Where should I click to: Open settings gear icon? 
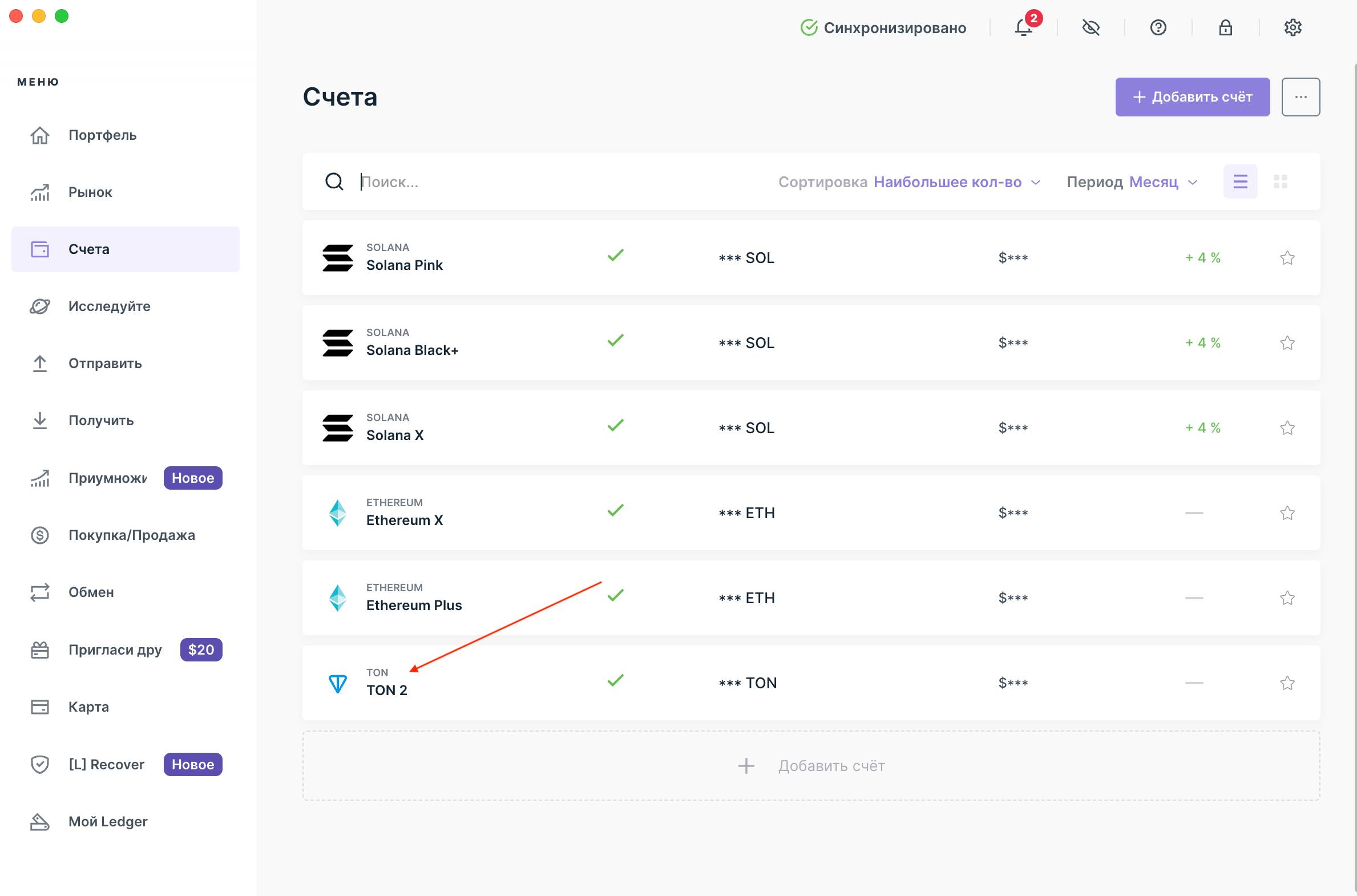pos(1293,27)
